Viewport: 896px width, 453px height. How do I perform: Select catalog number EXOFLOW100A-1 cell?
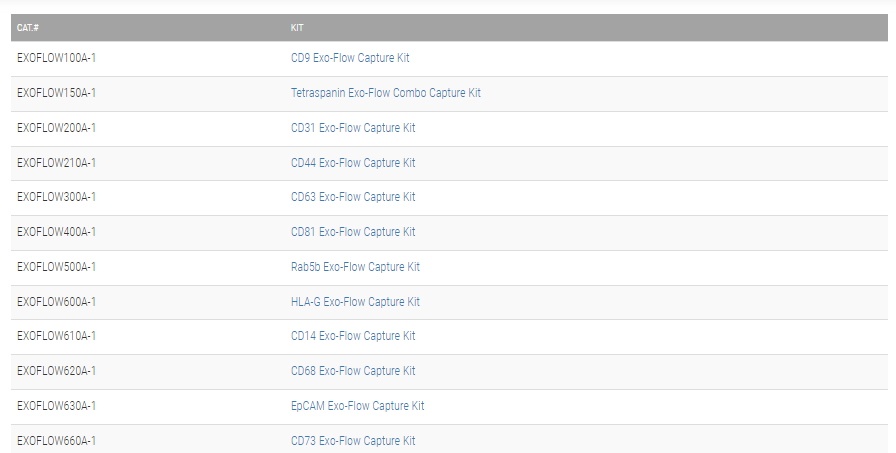(56, 58)
